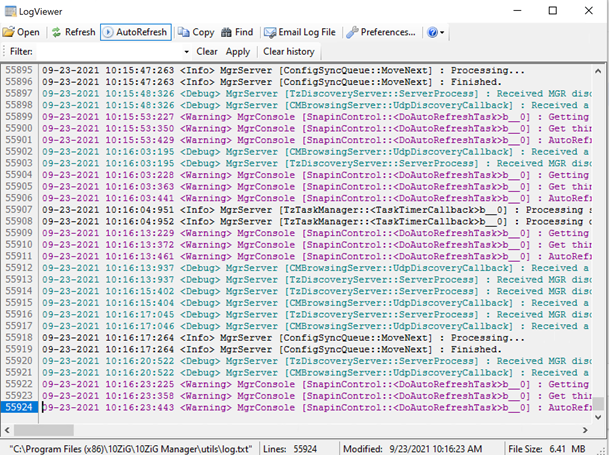Click the Copy text label
Screen dimensions: 609x455
203,32
